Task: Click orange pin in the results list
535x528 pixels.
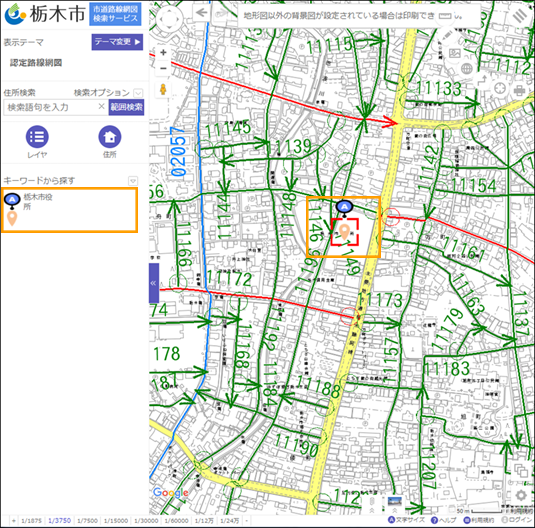Action: 12,218
